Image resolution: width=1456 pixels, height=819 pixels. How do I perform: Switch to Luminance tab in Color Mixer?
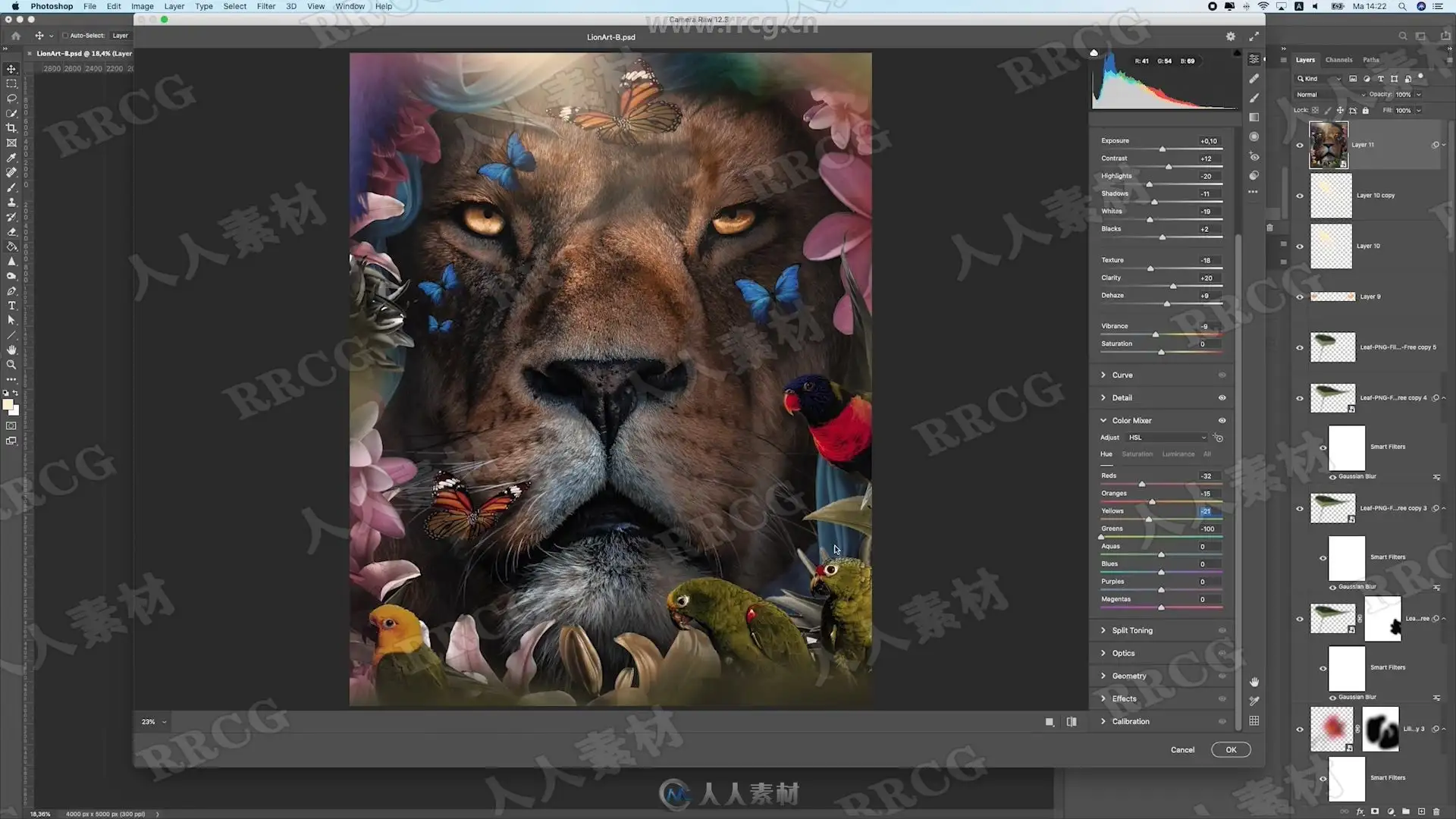click(1178, 454)
